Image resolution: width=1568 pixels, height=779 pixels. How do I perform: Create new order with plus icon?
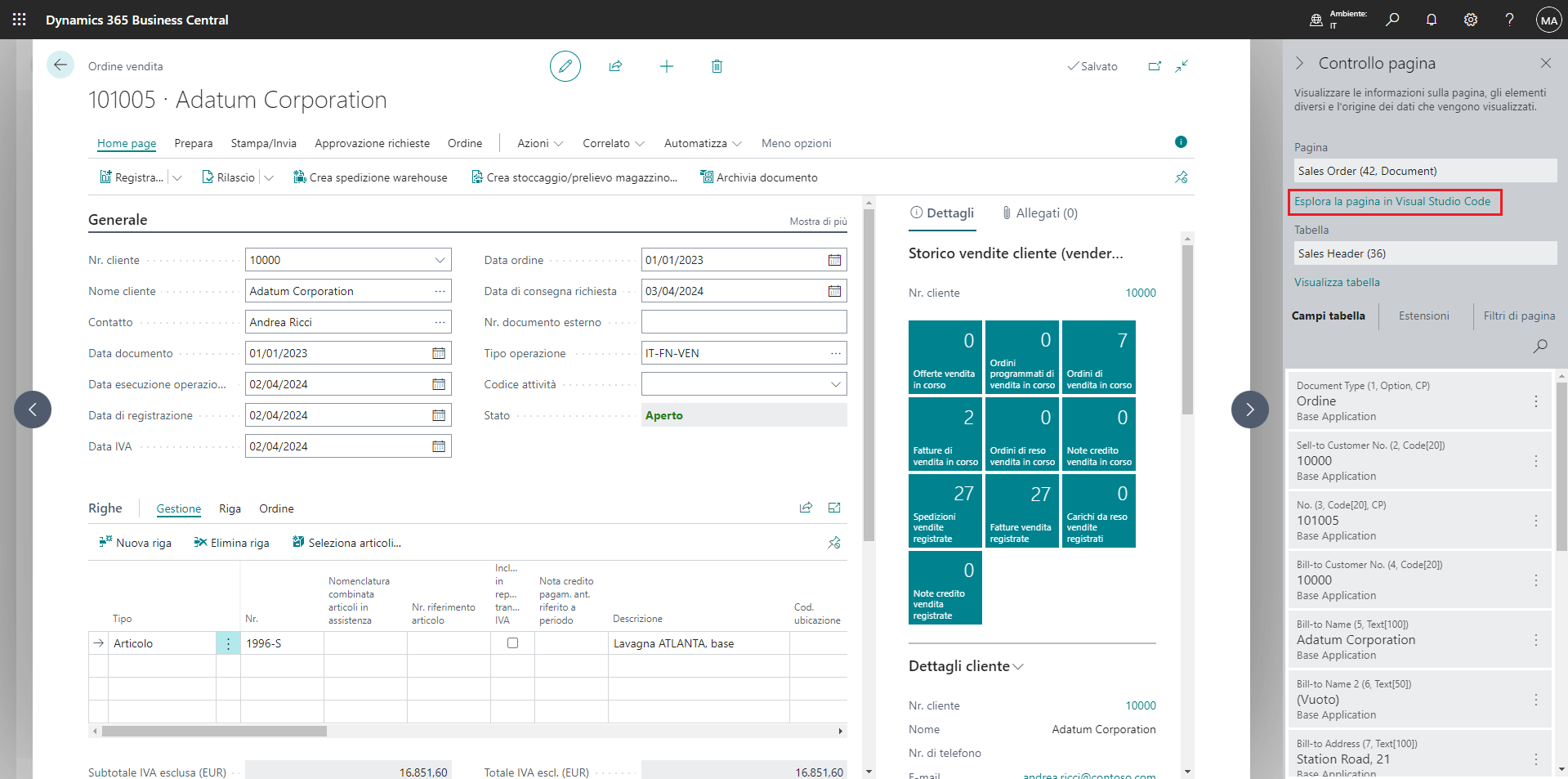coord(667,66)
